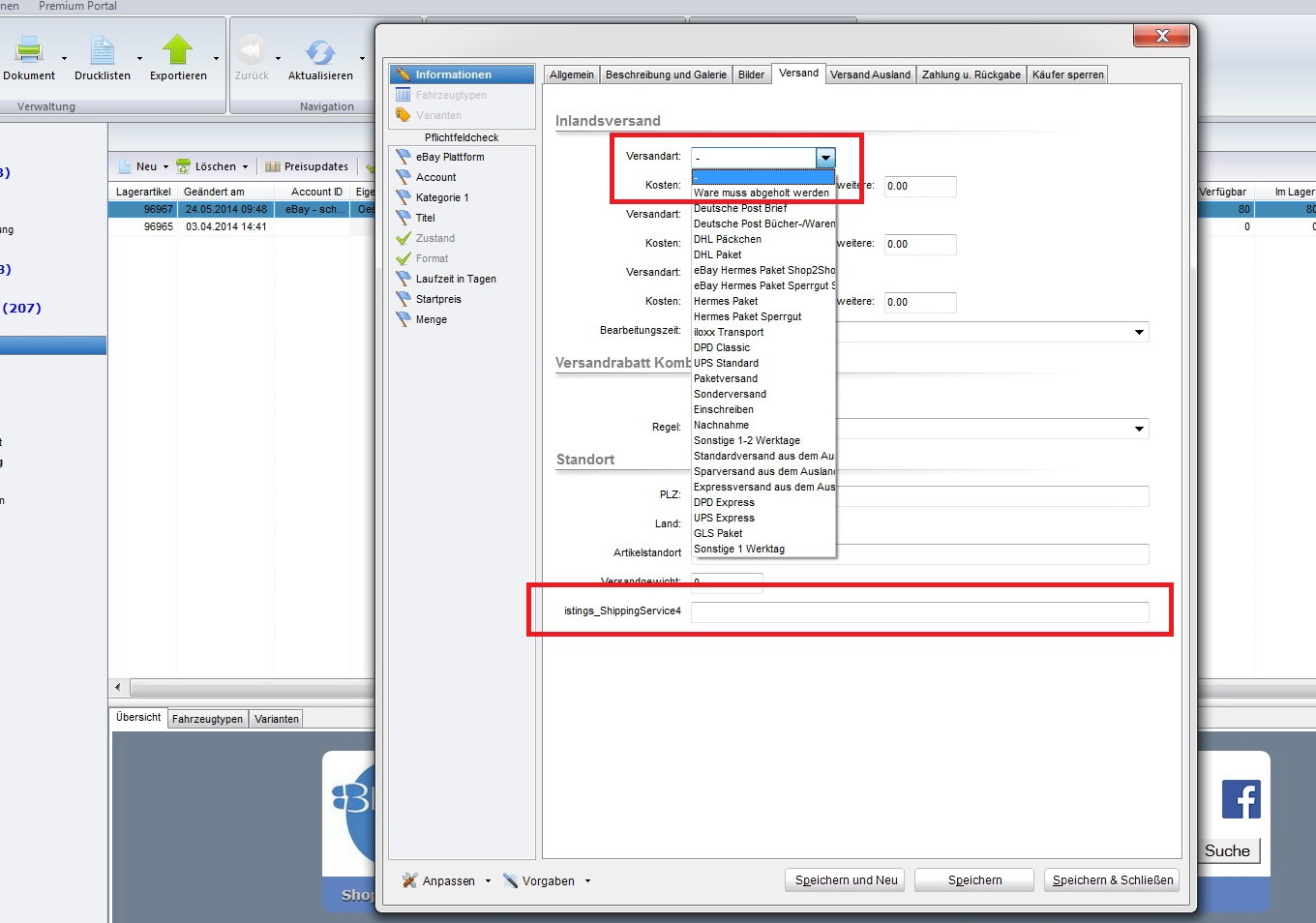The image size is (1316, 923).
Task: Select eBay Plattform in Pflichtfeldcheck list
Action: pos(449,157)
